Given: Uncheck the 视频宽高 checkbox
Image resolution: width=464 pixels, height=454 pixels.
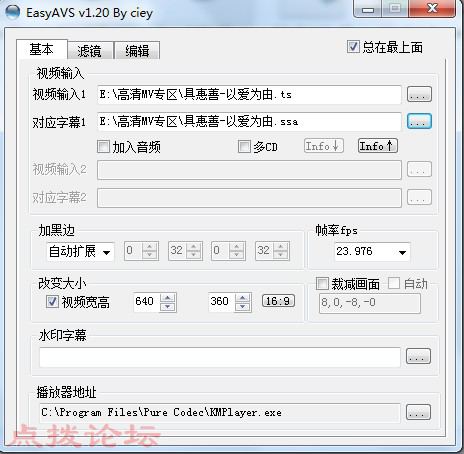Looking at the screenshot, I should point(52,302).
